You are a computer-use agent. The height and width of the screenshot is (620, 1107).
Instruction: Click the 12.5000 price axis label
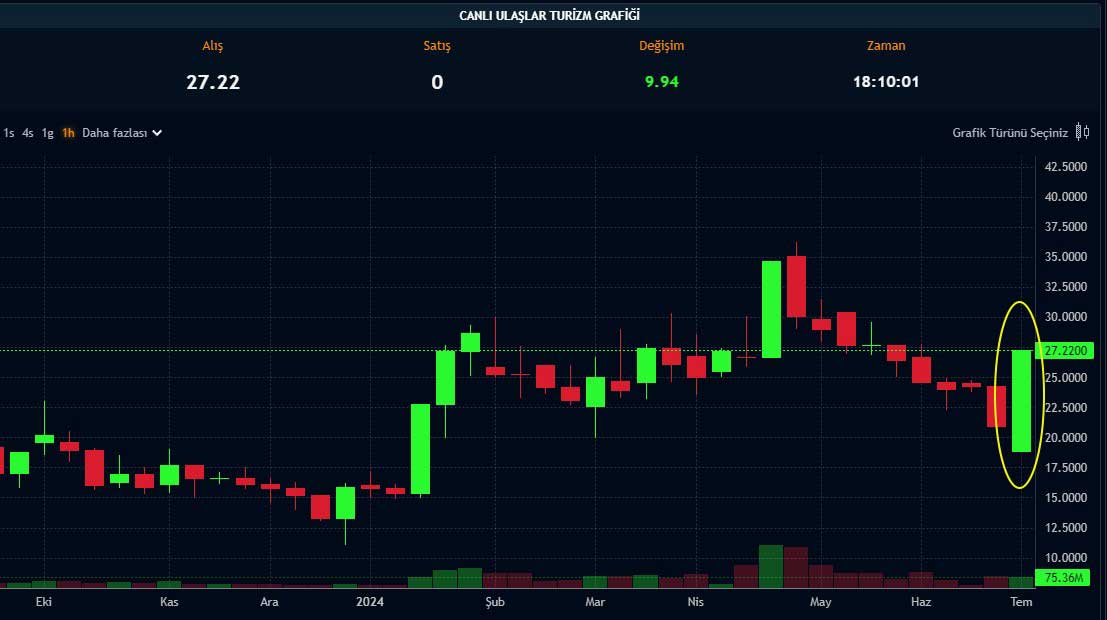pos(1065,527)
